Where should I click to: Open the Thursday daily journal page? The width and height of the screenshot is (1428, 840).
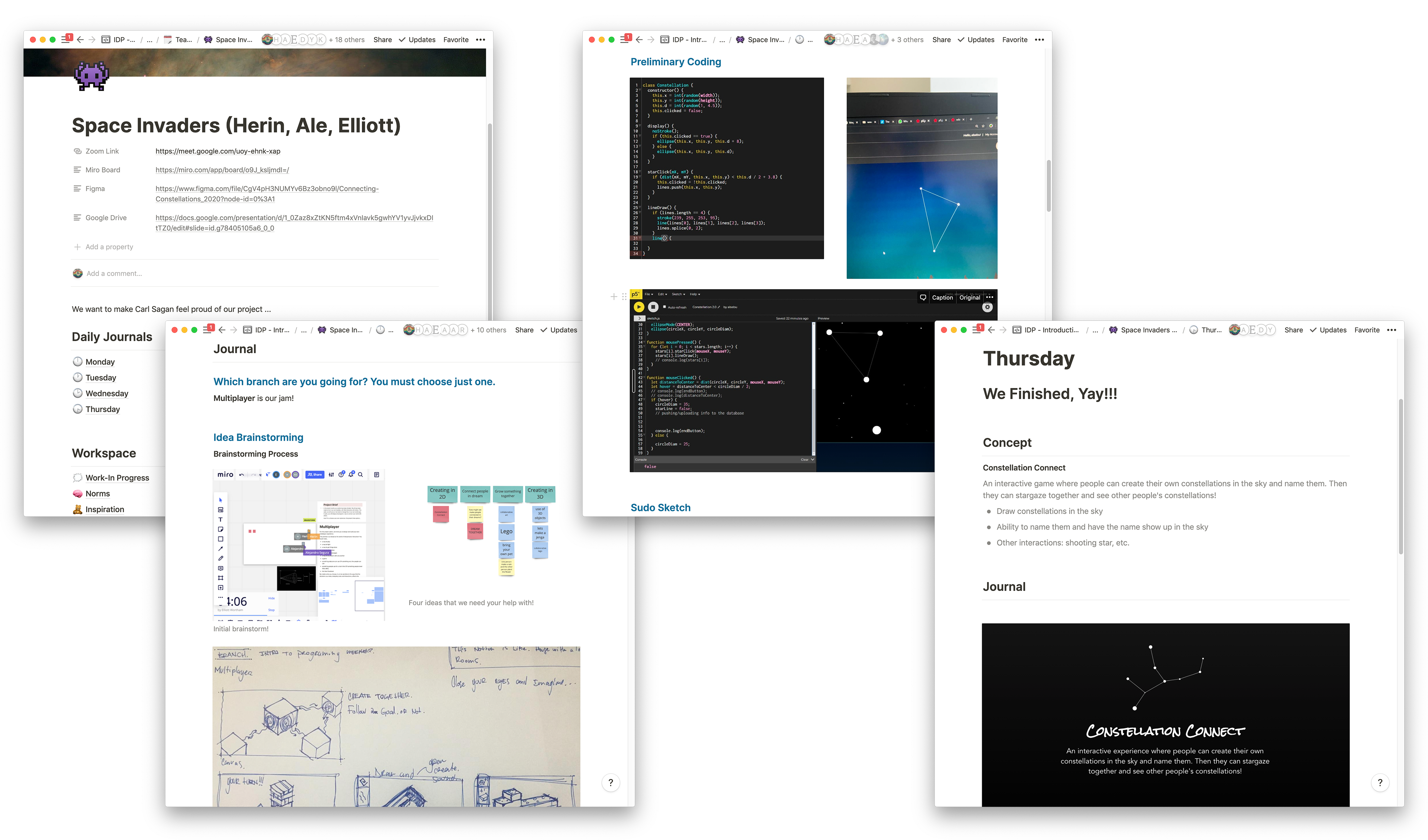103,409
